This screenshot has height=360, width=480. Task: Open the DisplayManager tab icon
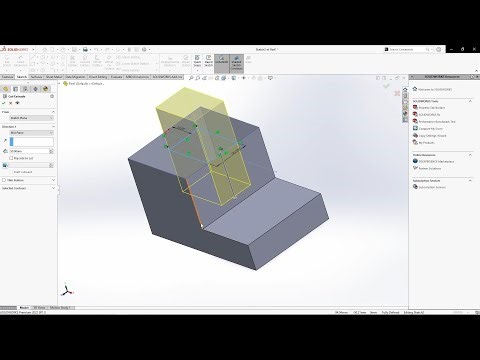point(46,89)
